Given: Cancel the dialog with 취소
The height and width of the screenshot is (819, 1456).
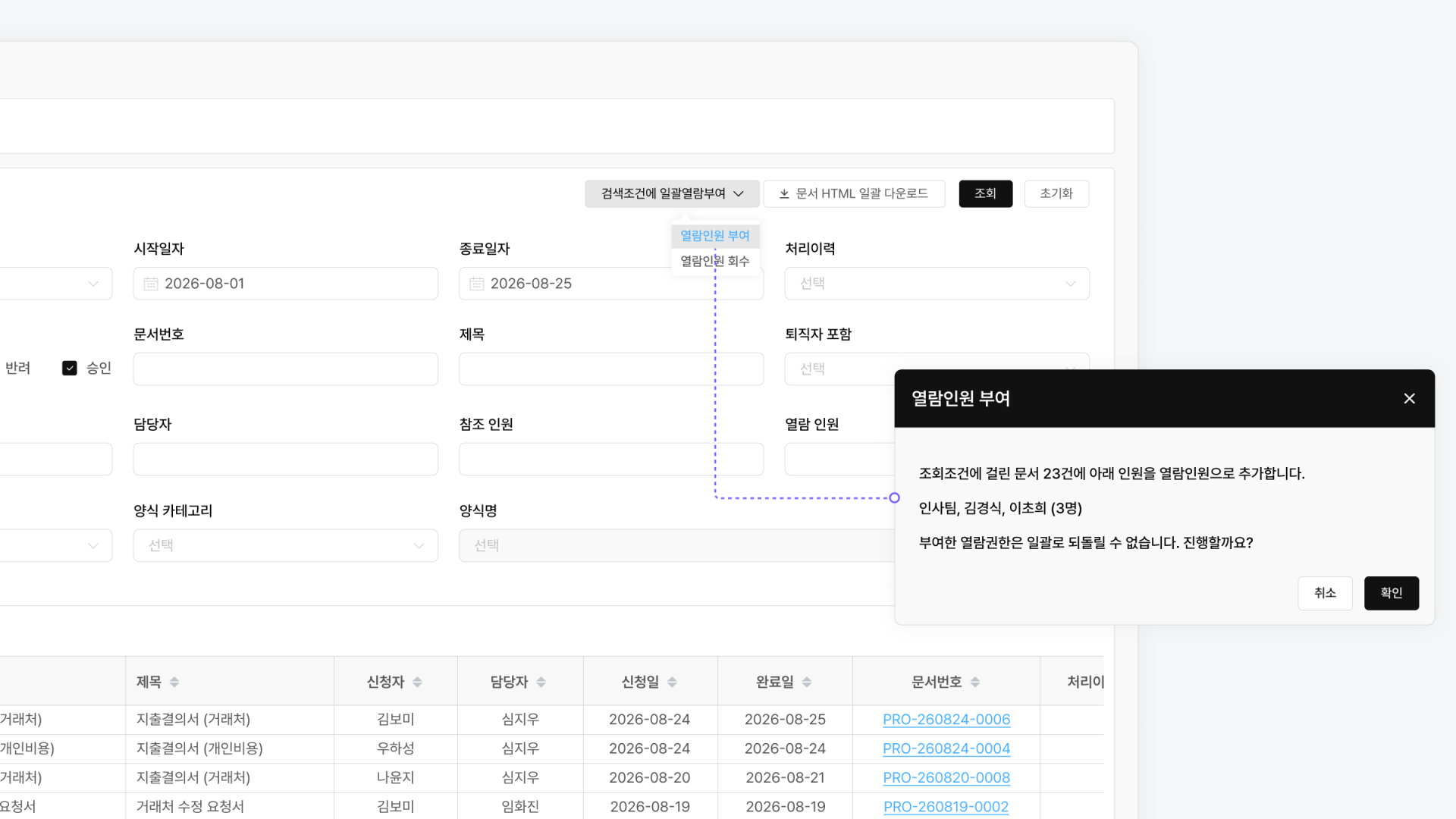Looking at the screenshot, I should tap(1325, 593).
